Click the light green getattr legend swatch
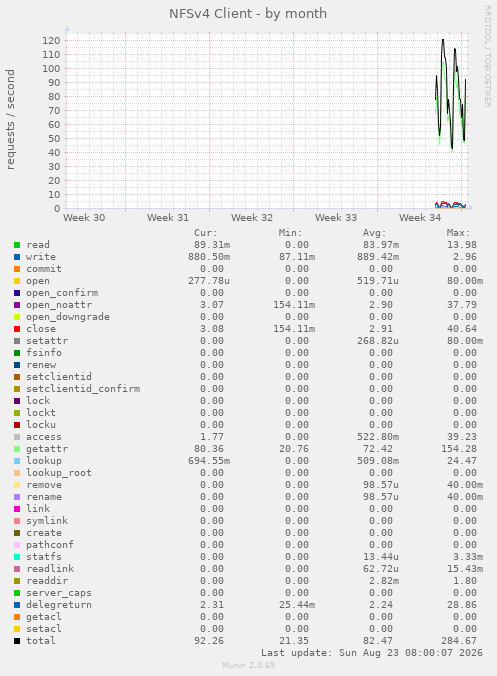 point(17,449)
